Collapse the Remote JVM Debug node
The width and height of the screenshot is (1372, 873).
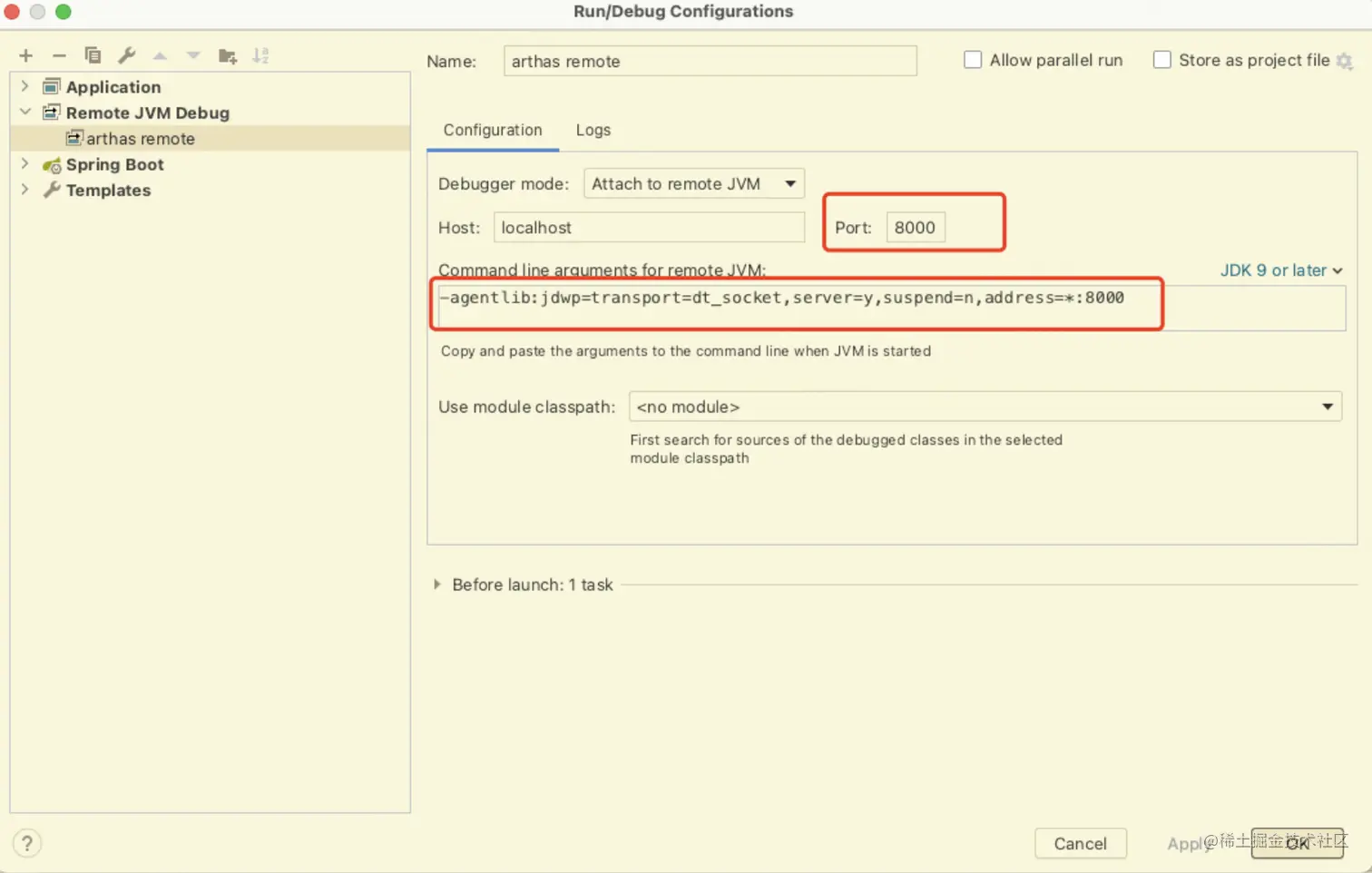pos(24,112)
